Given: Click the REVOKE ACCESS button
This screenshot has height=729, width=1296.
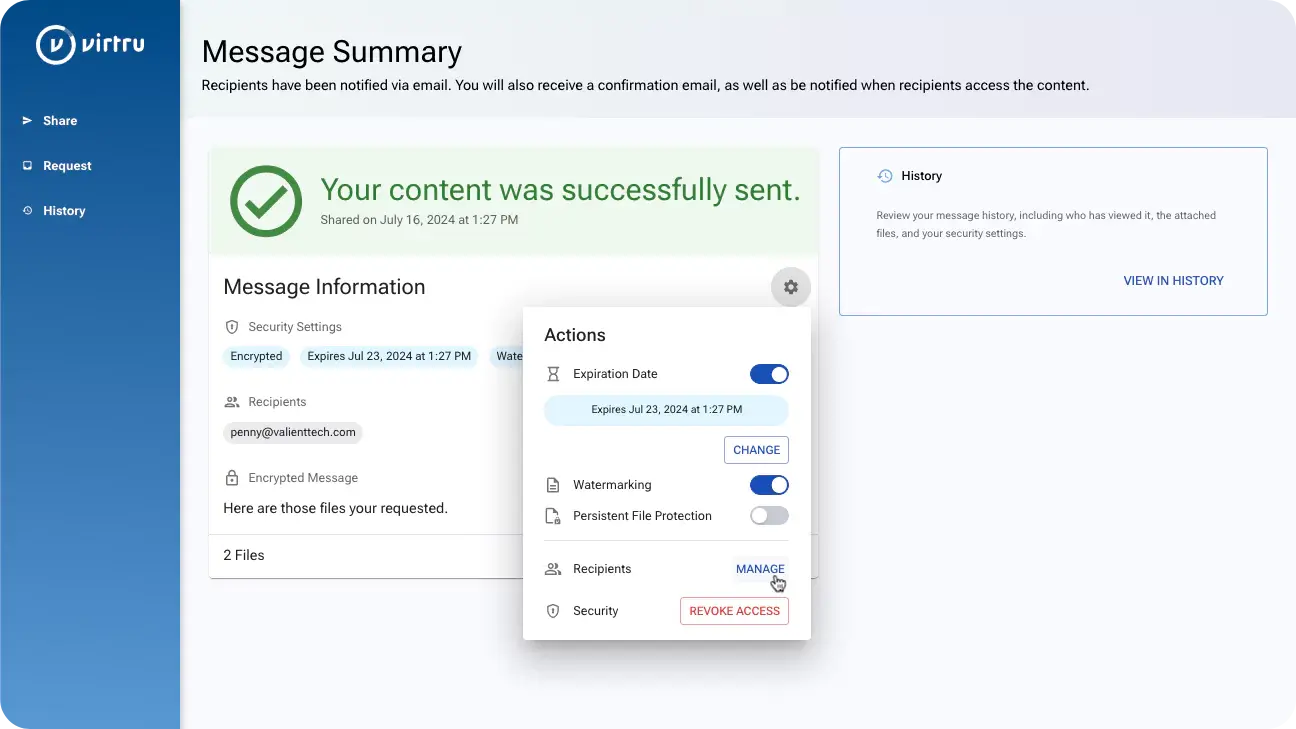Looking at the screenshot, I should (x=734, y=611).
